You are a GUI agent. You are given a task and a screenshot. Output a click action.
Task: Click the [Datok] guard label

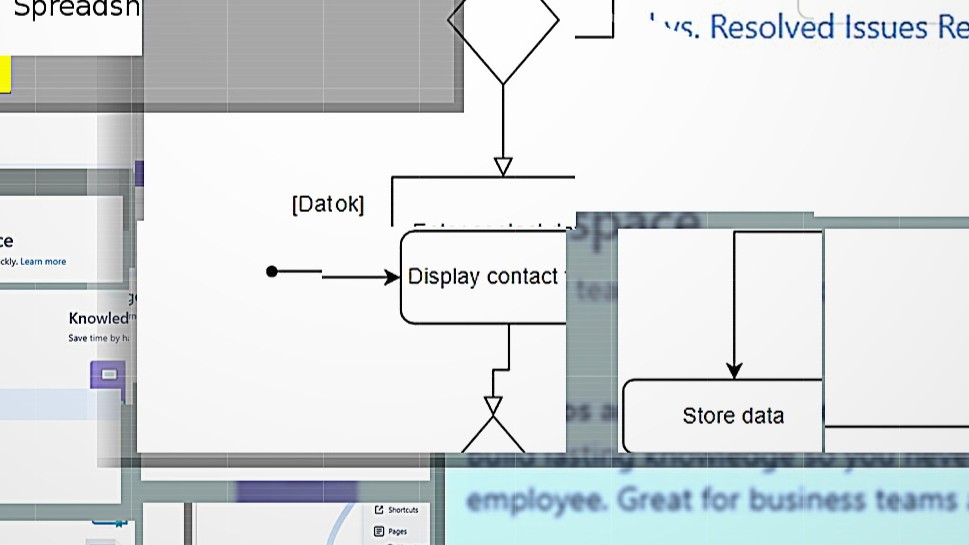tap(328, 205)
